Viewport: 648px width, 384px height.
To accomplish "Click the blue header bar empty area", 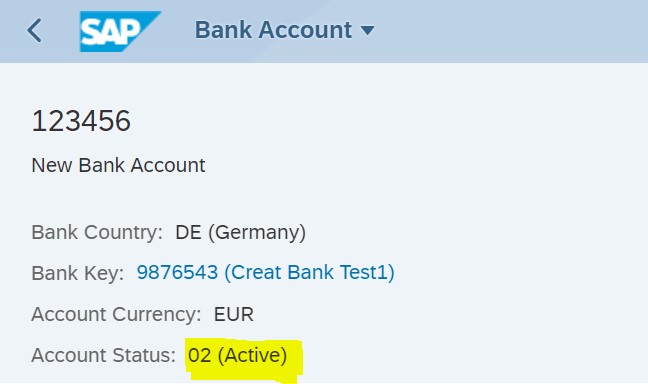I will (x=510, y=31).
